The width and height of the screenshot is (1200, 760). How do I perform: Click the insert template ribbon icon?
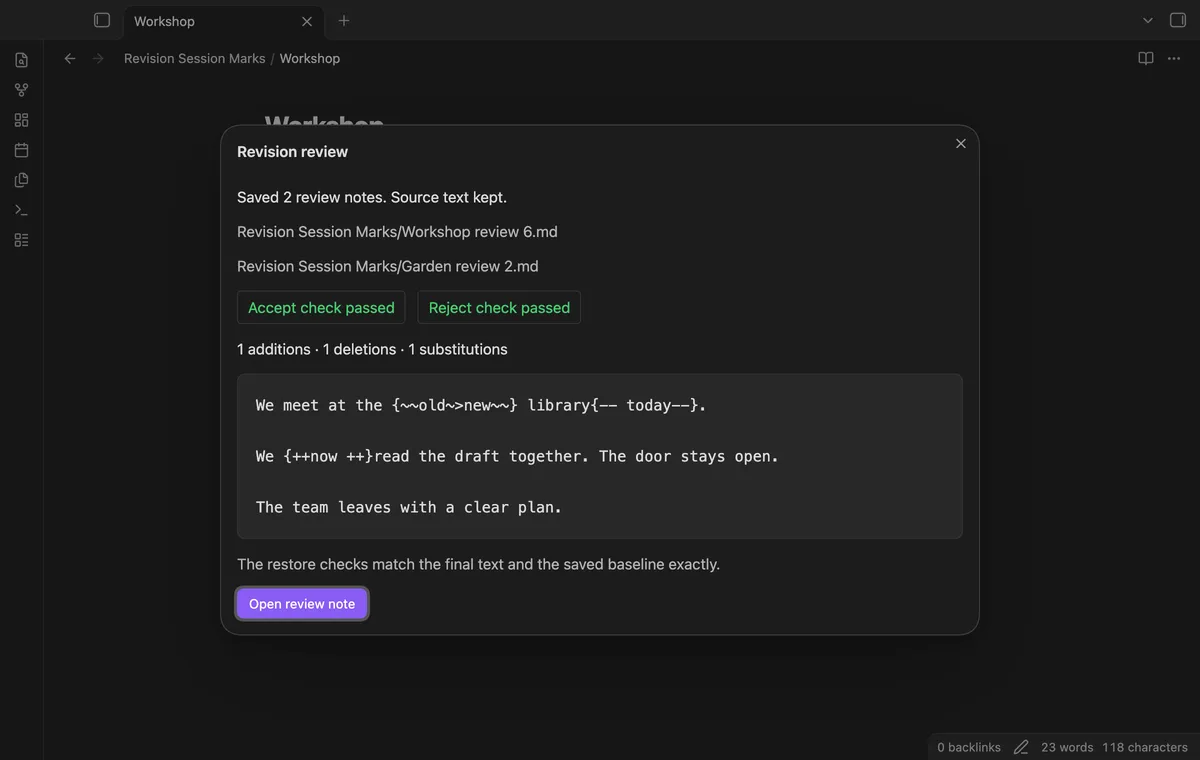click(21, 180)
